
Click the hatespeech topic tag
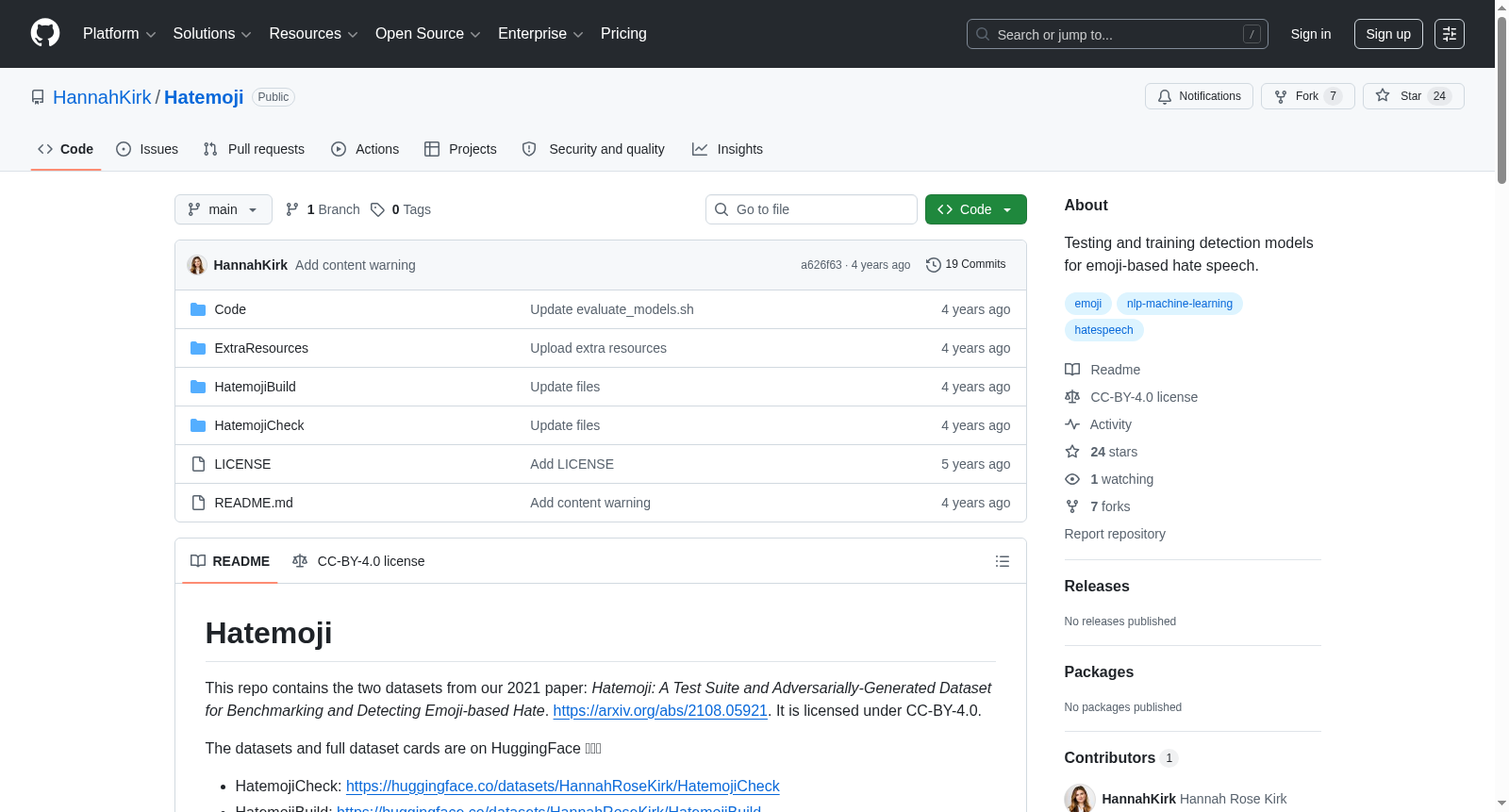tap(1103, 330)
